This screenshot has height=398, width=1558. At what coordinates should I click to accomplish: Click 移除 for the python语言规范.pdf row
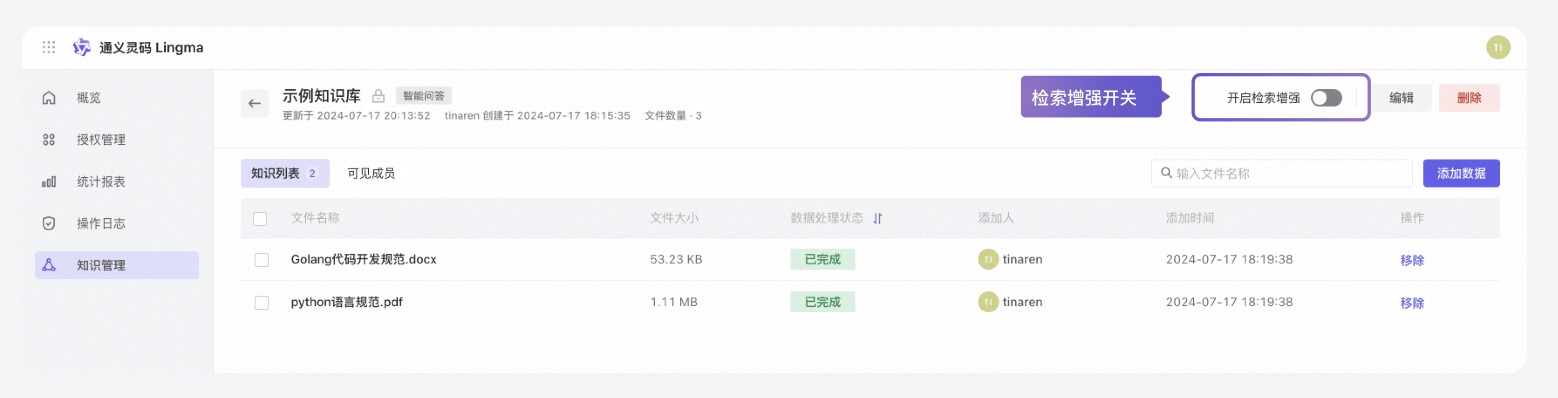[x=1412, y=303]
